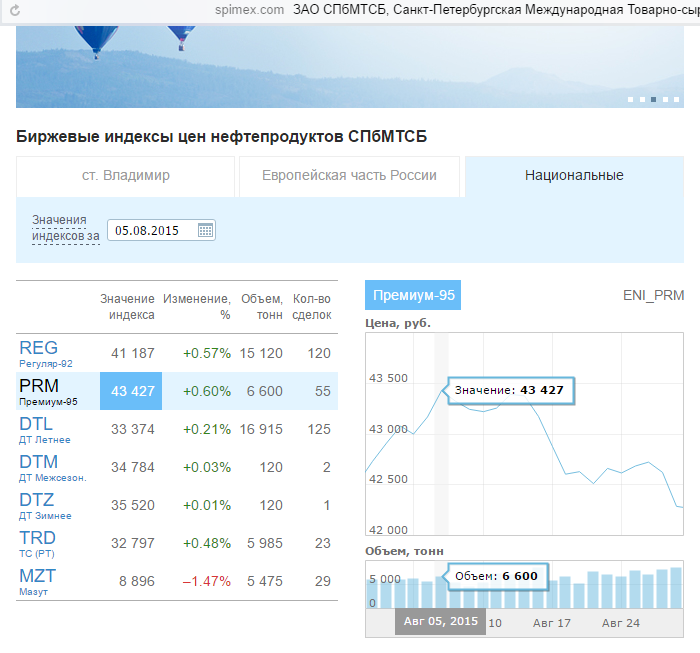700x653 pixels.
Task: Click the Значения индексов за label
Action: (62, 229)
